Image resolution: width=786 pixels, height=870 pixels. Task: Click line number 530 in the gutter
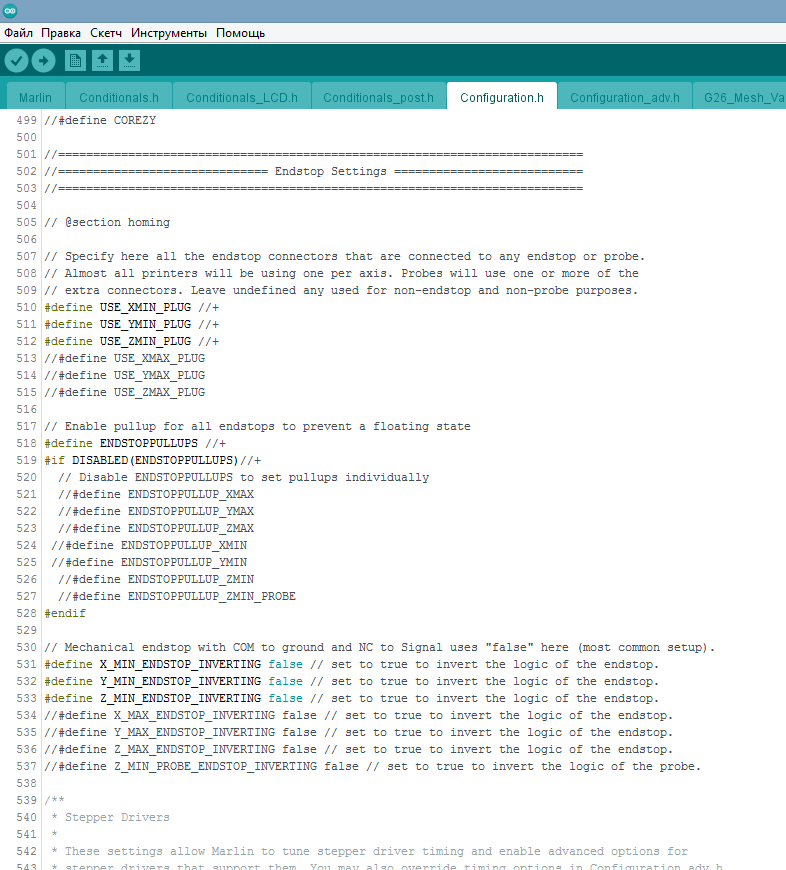click(26, 648)
